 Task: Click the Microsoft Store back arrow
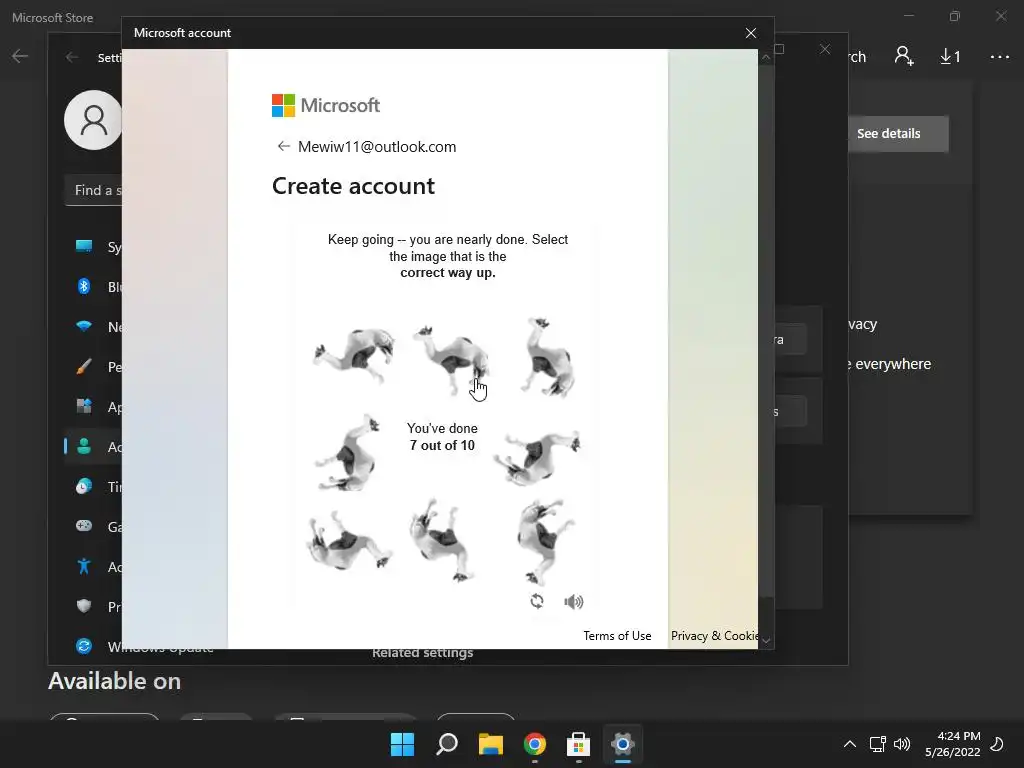tap(20, 56)
